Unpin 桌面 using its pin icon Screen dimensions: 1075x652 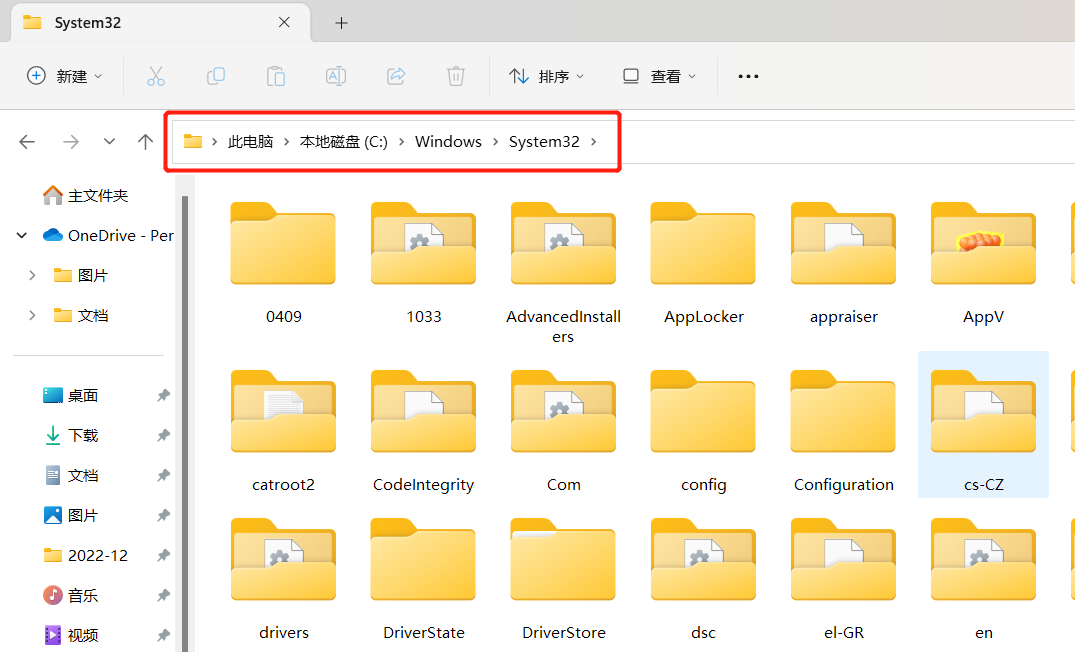pos(163,396)
